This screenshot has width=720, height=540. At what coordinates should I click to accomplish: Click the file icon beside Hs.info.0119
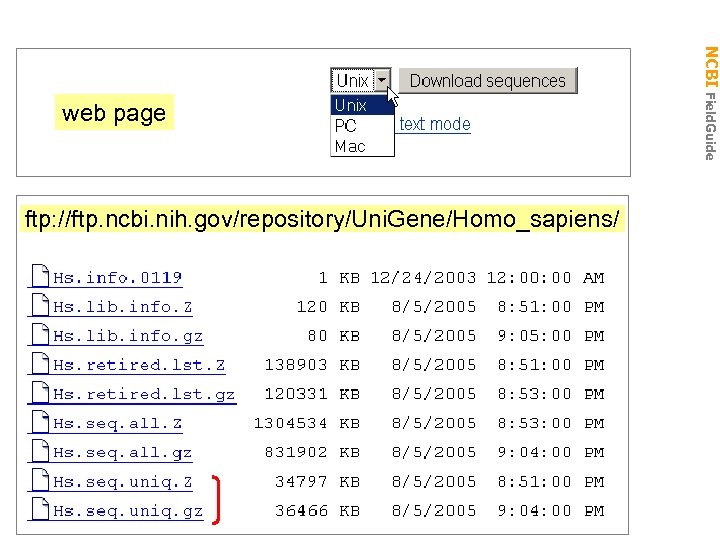[x=40, y=276]
